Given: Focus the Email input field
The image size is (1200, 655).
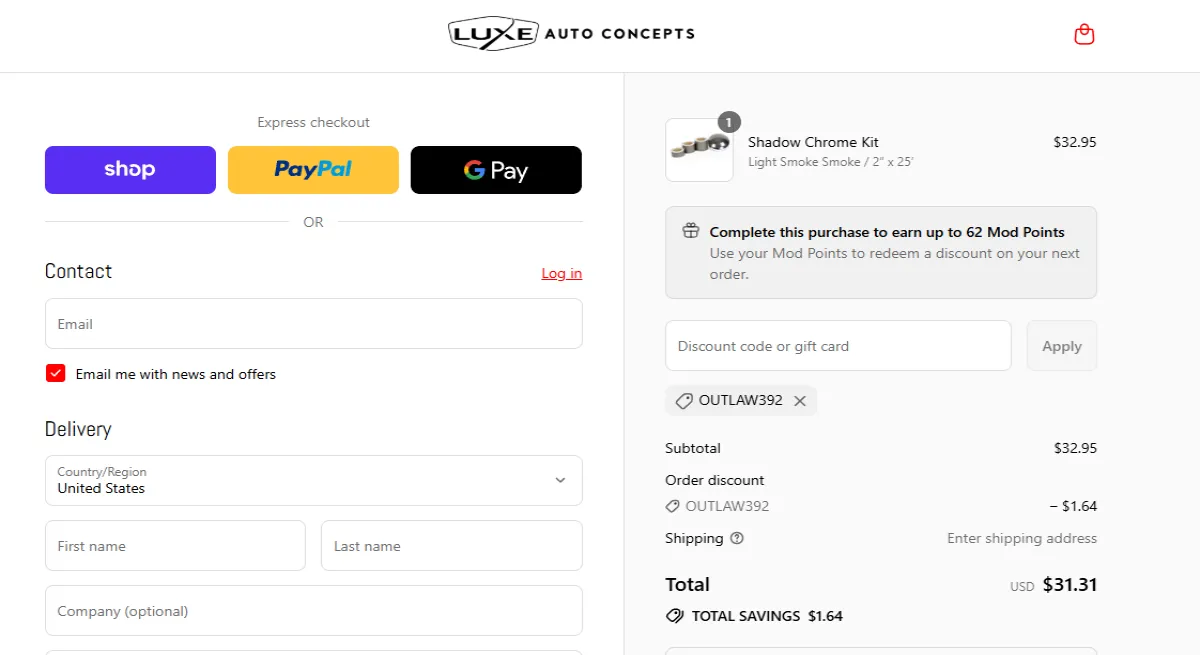Looking at the screenshot, I should pyautogui.click(x=314, y=324).
